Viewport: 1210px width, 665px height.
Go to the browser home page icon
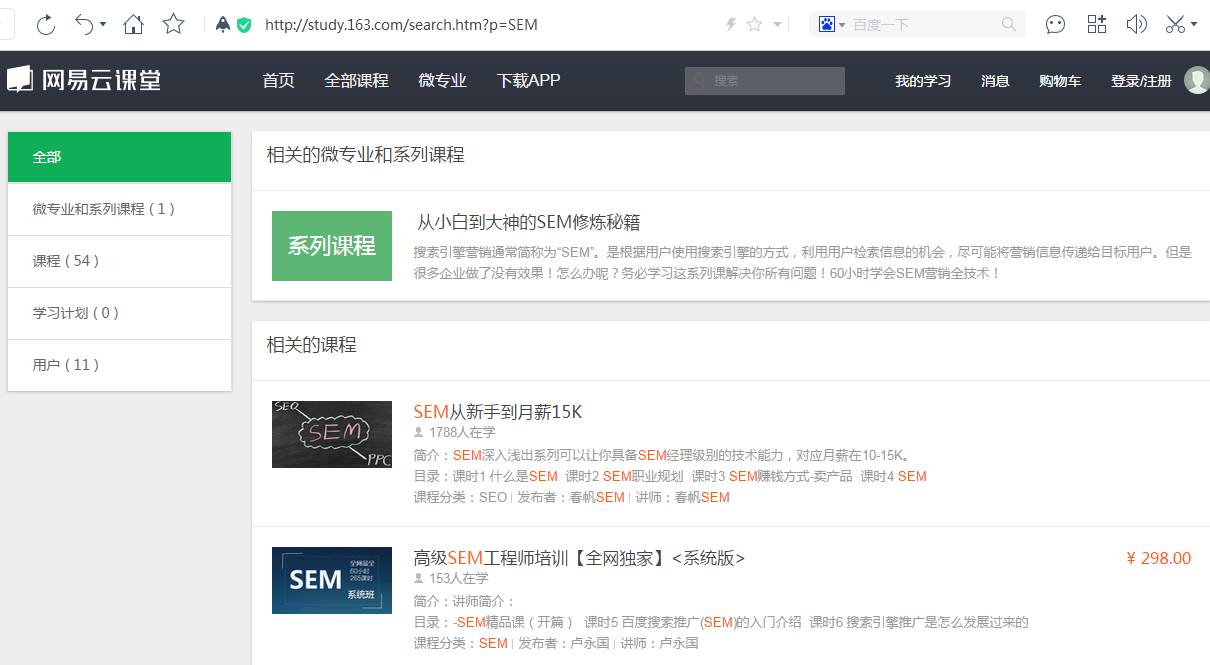[133, 24]
